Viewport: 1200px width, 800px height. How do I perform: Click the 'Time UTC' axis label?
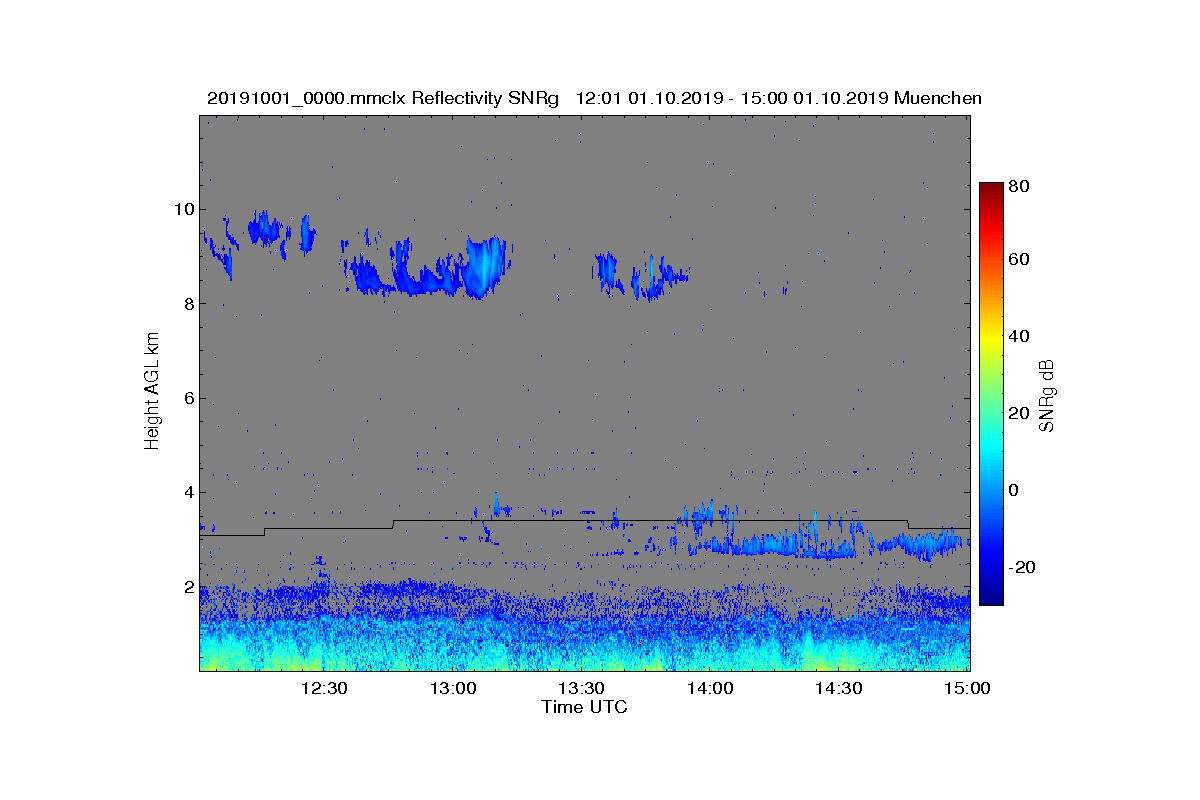[x=585, y=707]
